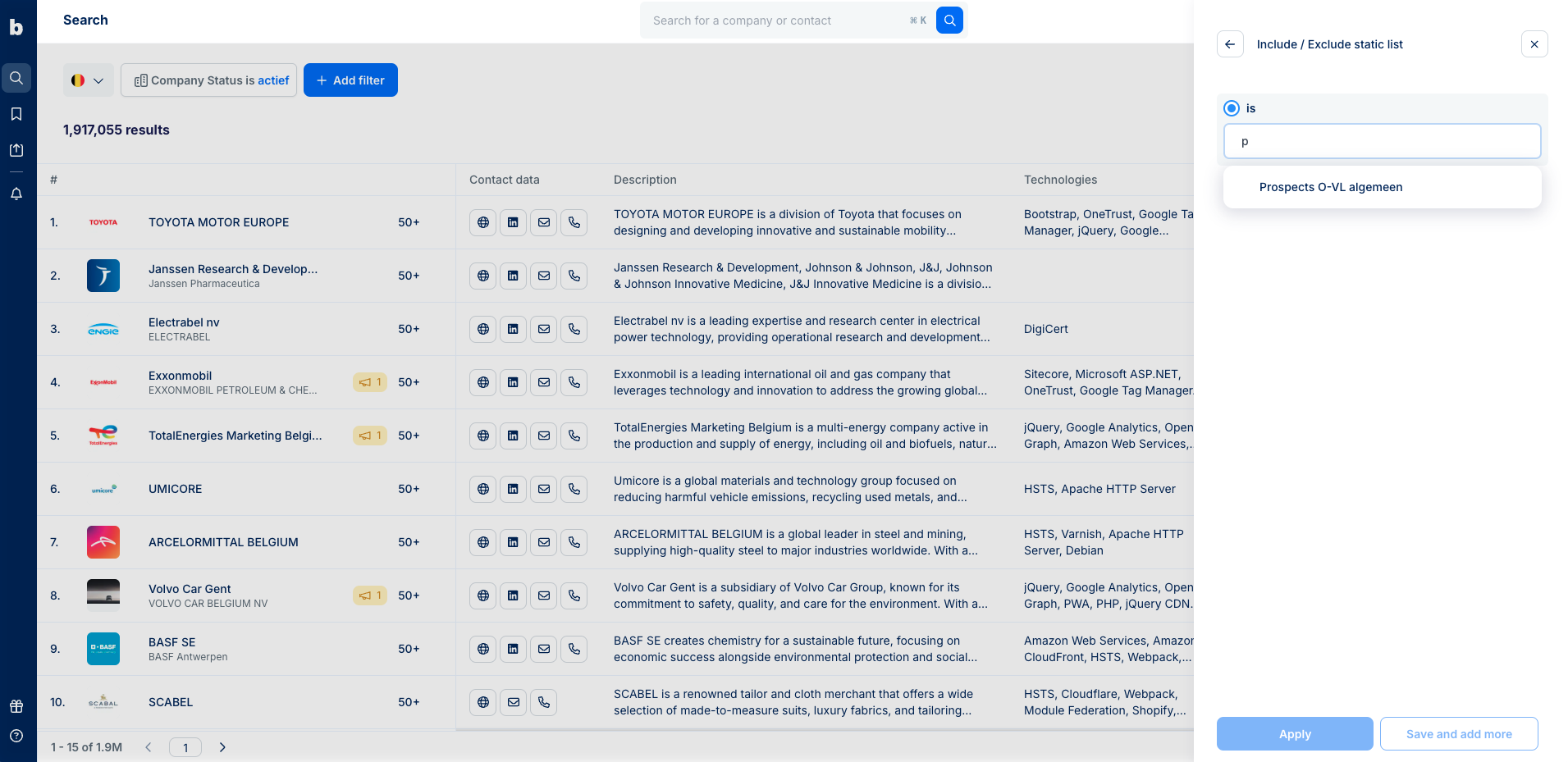The height and width of the screenshot is (762, 1568).
Task: Click the DigiCert technology cell
Action: [1046, 329]
